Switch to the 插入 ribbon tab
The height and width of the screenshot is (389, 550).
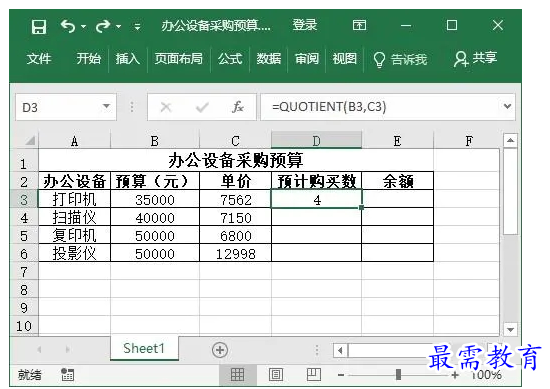click(128, 58)
